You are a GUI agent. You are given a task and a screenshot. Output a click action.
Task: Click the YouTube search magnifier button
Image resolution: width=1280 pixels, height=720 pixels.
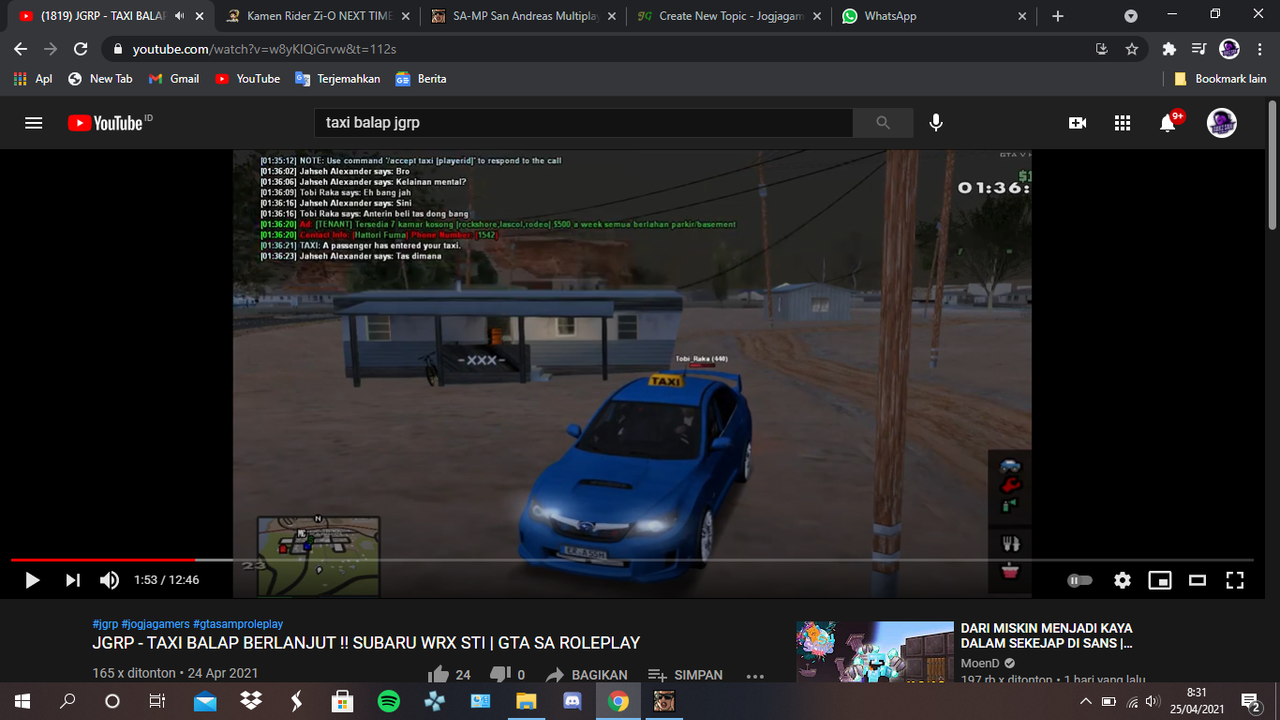(x=883, y=123)
